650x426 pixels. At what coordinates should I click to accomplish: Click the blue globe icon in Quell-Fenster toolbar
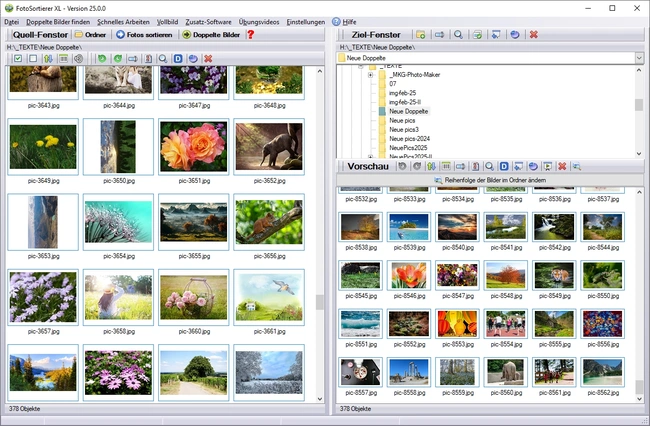[193, 58]
